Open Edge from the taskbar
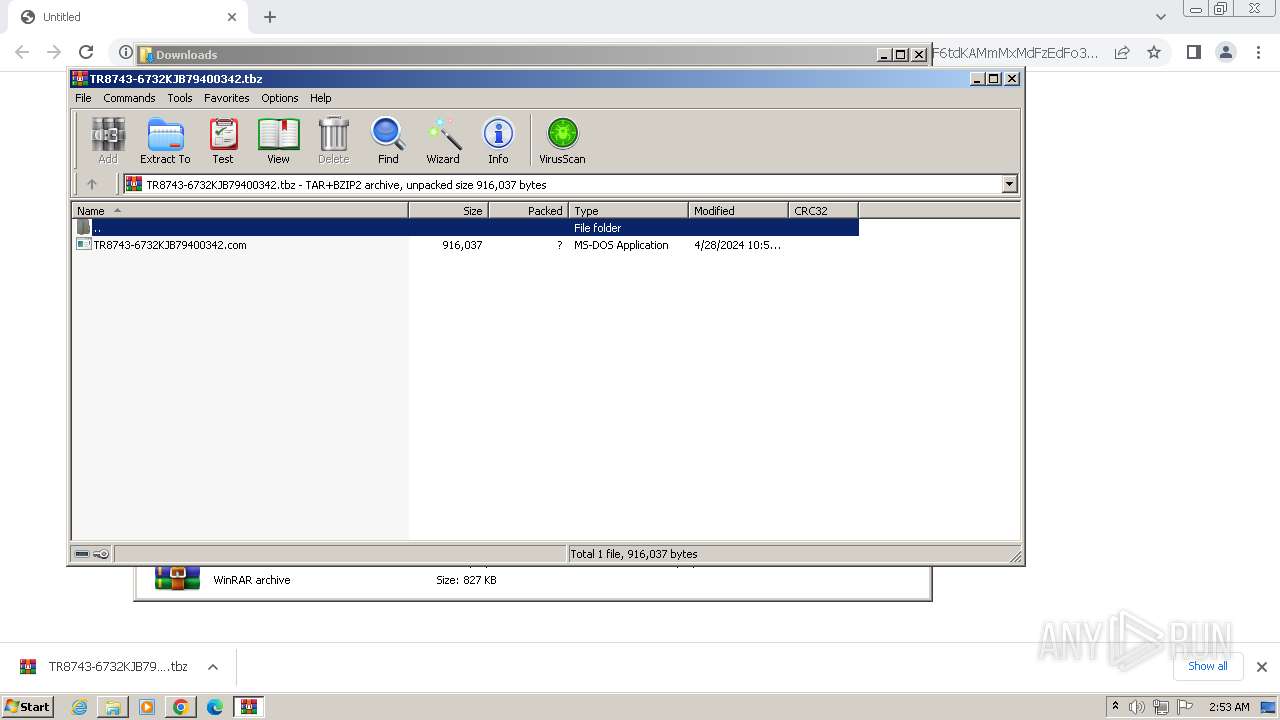 pos(215,707)
